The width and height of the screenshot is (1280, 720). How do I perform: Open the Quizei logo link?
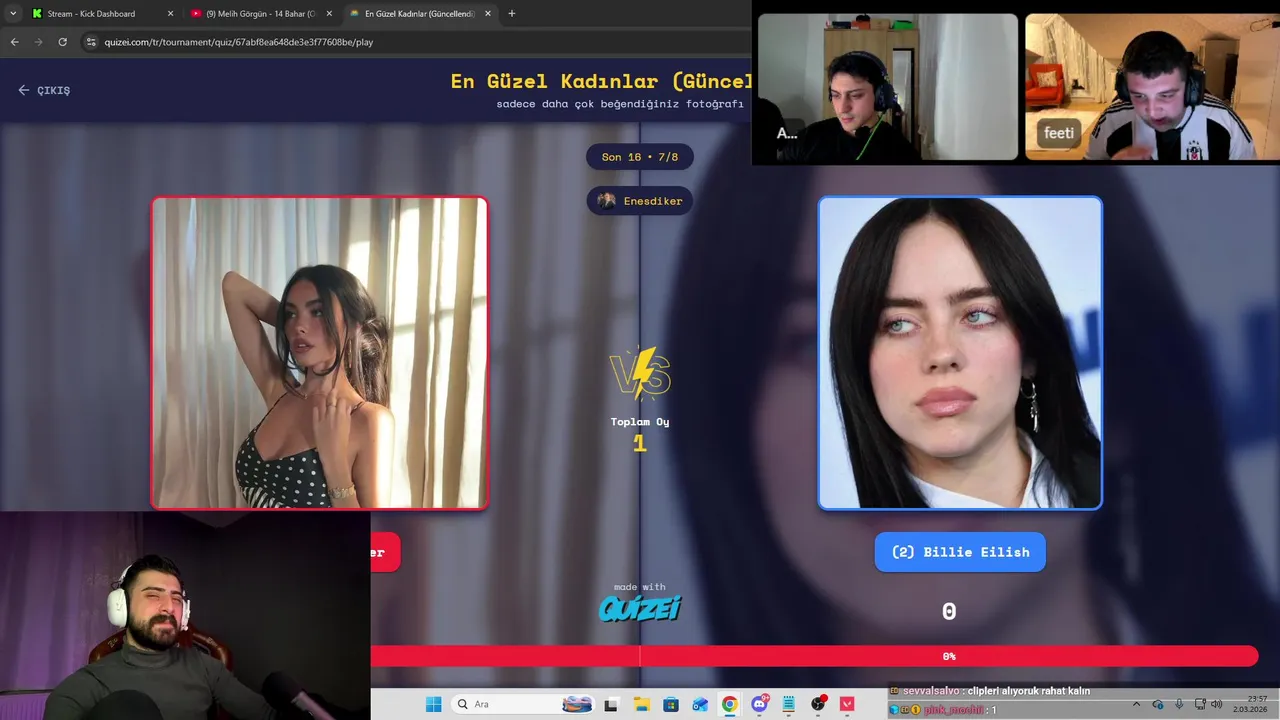click(640, 607)
